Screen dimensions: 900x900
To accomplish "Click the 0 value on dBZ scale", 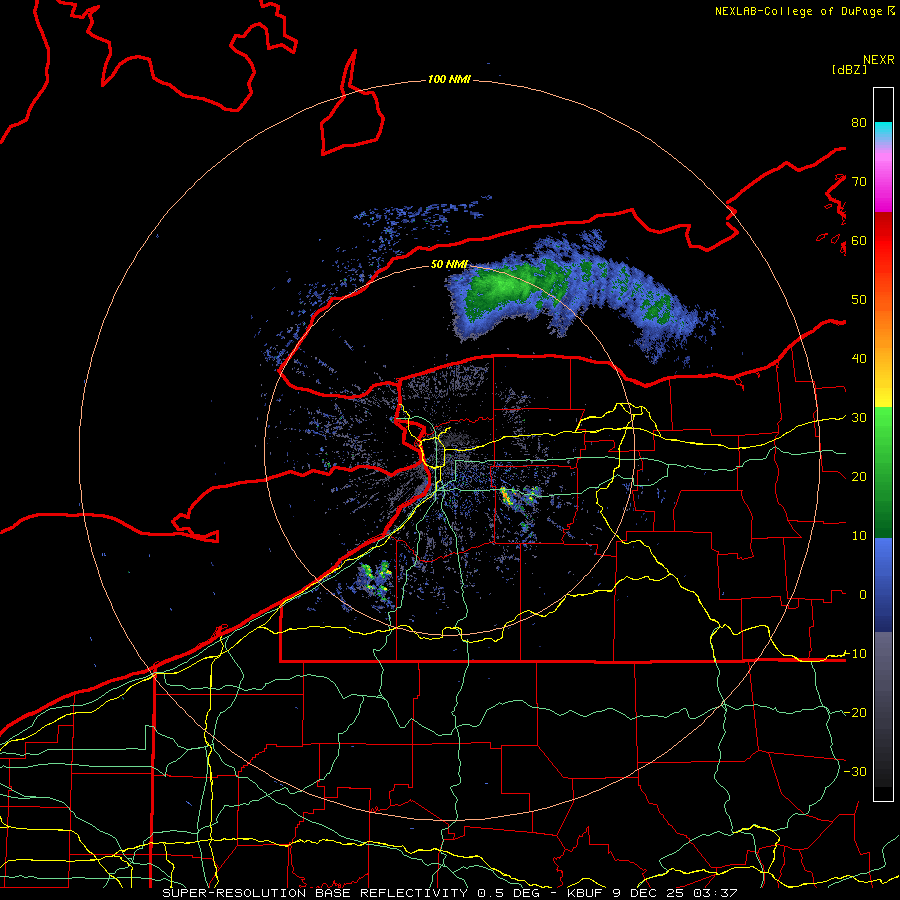I will (863, 595).
